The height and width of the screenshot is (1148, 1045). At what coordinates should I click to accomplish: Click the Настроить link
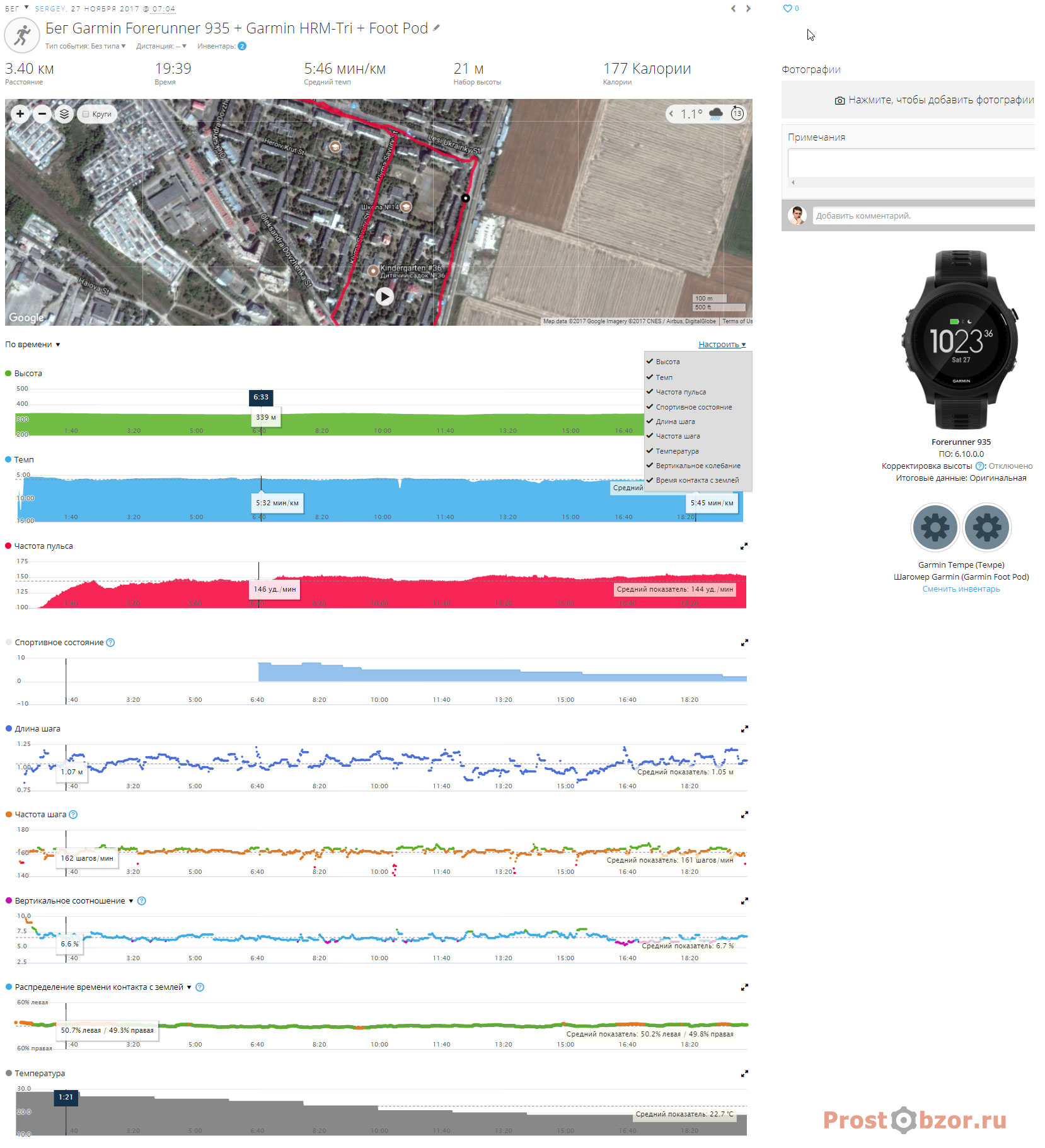(x=722, y=345)
